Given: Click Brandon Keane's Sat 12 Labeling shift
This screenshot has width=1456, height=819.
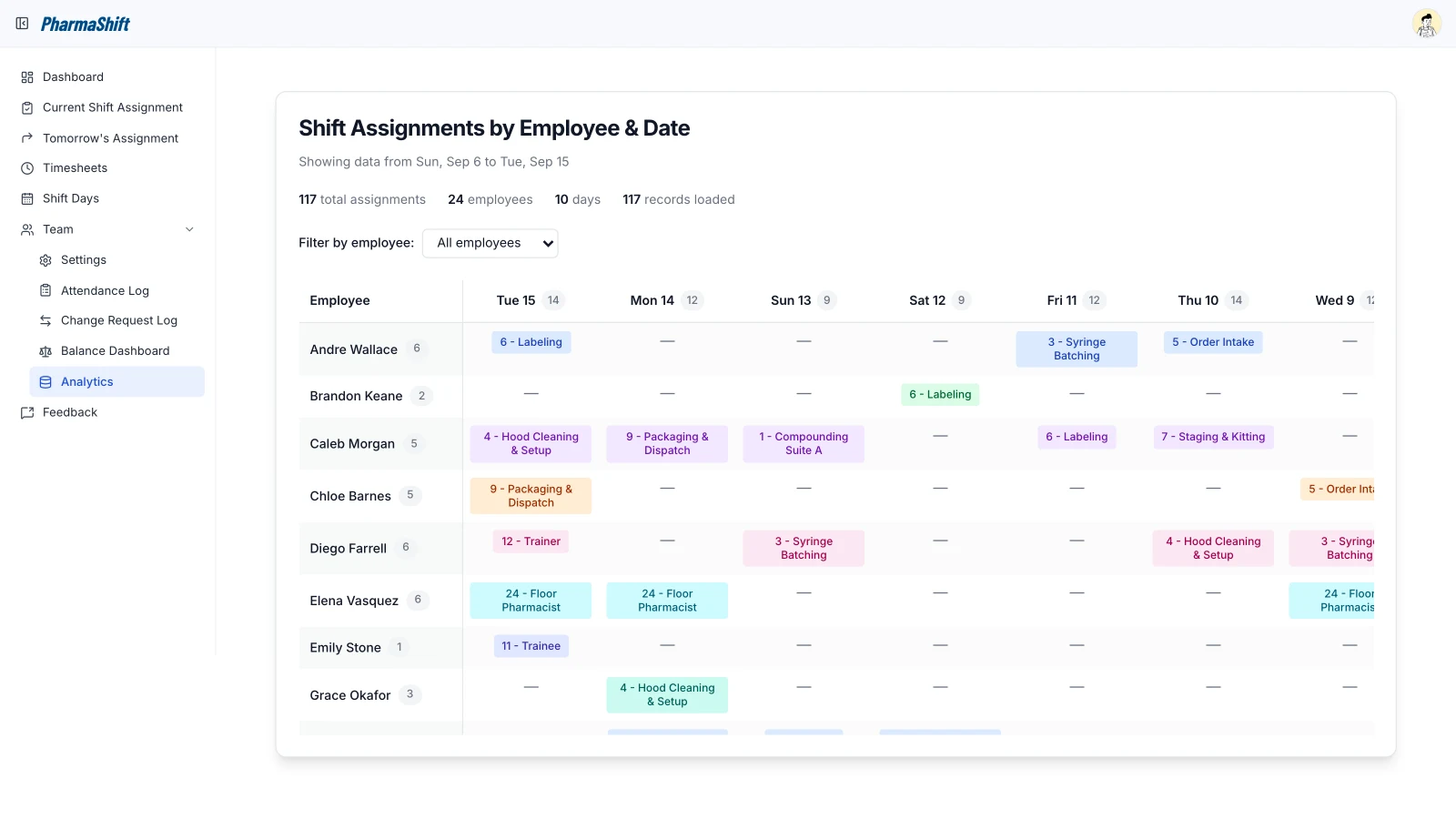Looking at the screenshot, I should [940, 394].
